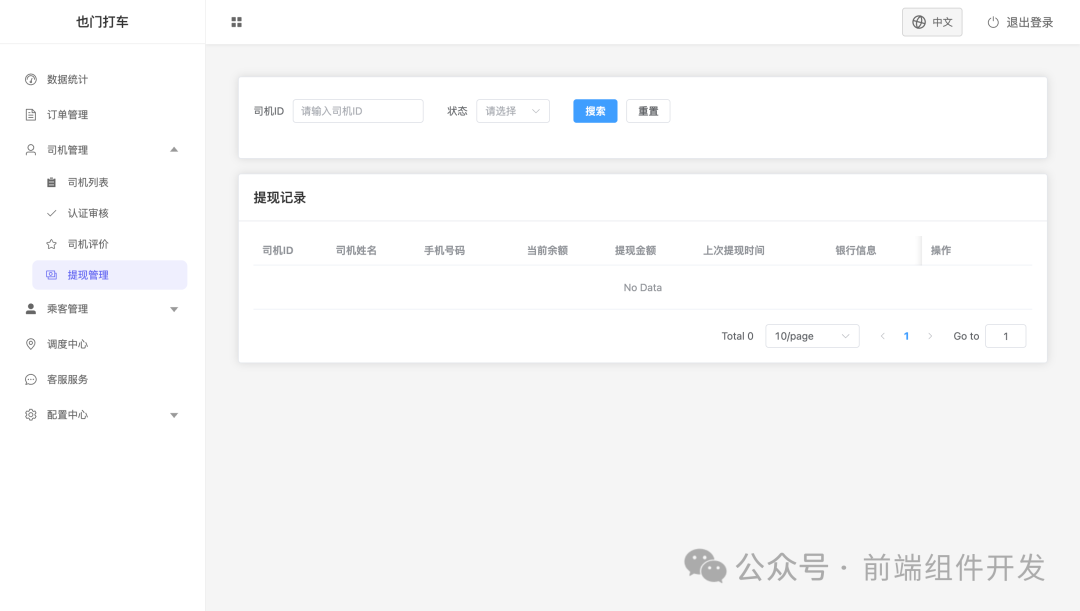Open 司机评价 submenu item
This screenshot has width=1080, height=611.
click(110, 244)
